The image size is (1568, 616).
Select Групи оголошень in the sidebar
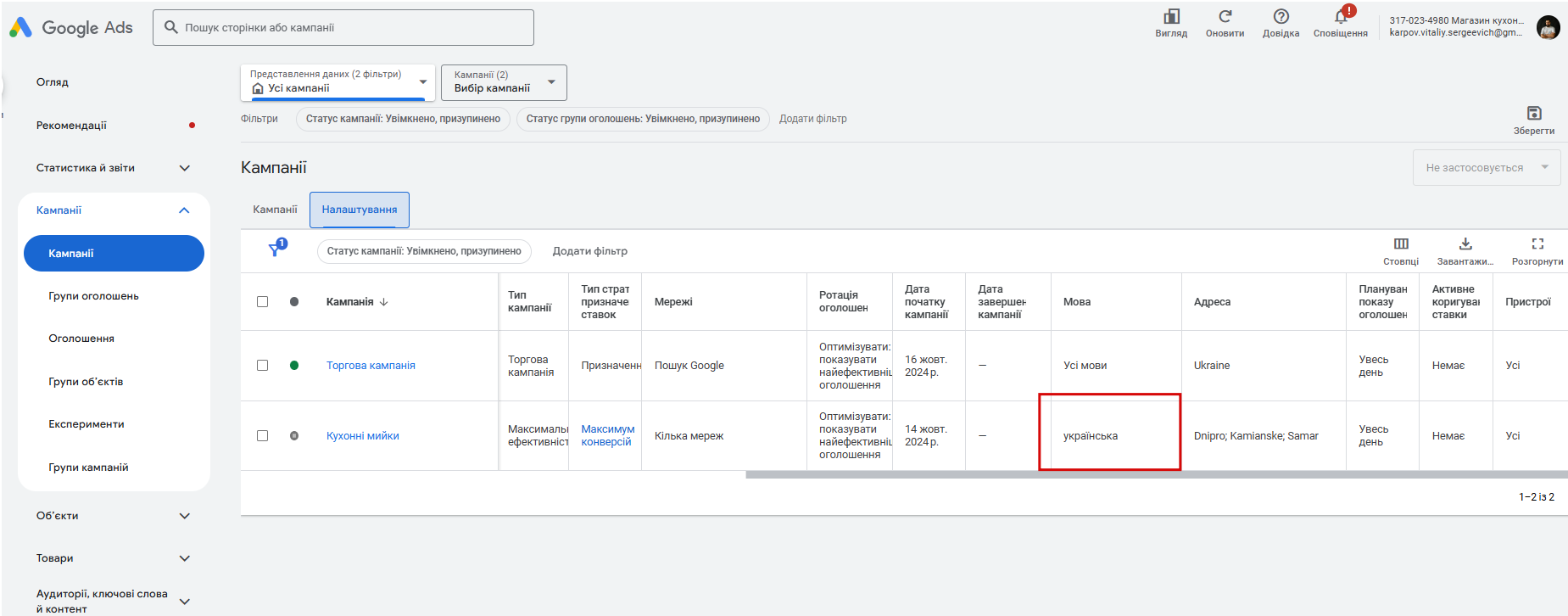[93, 296]
